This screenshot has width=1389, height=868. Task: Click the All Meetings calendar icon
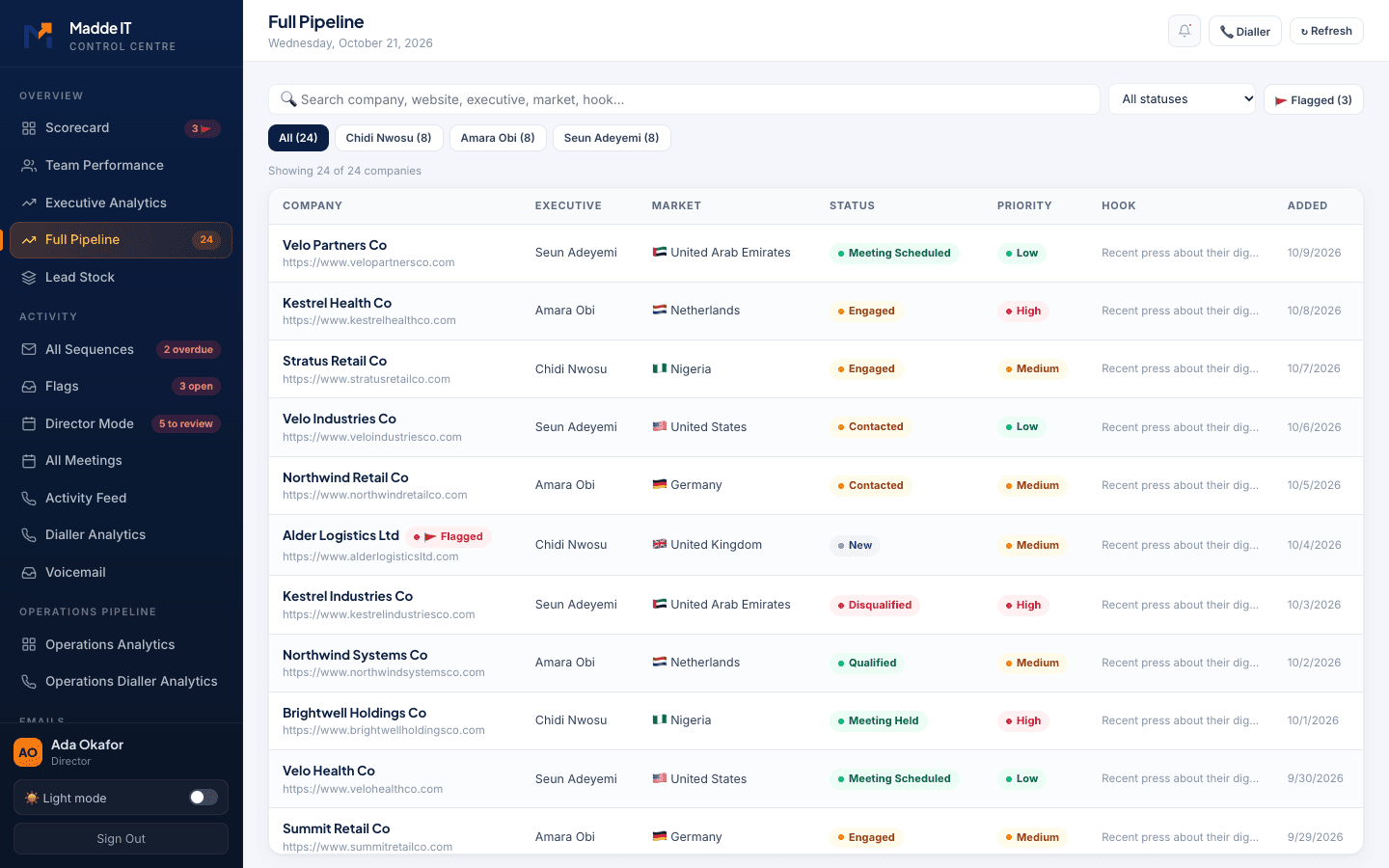pyautogui.click(x=29, y=461)
